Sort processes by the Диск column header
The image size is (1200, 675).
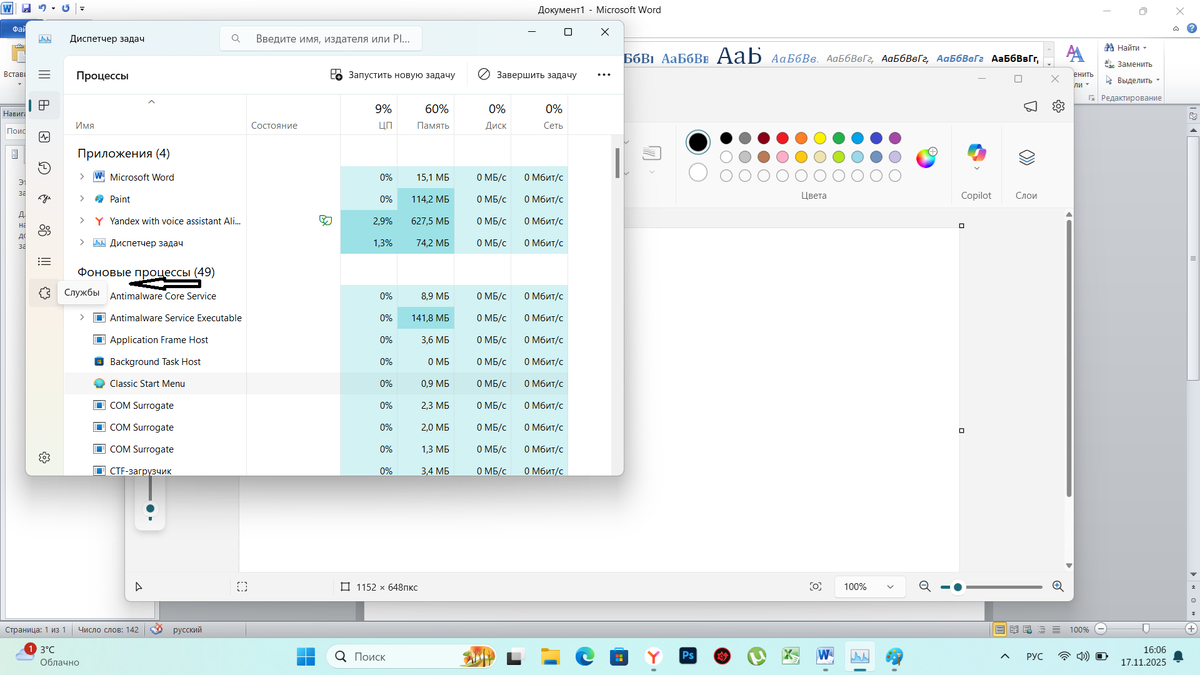coord(482,115)
